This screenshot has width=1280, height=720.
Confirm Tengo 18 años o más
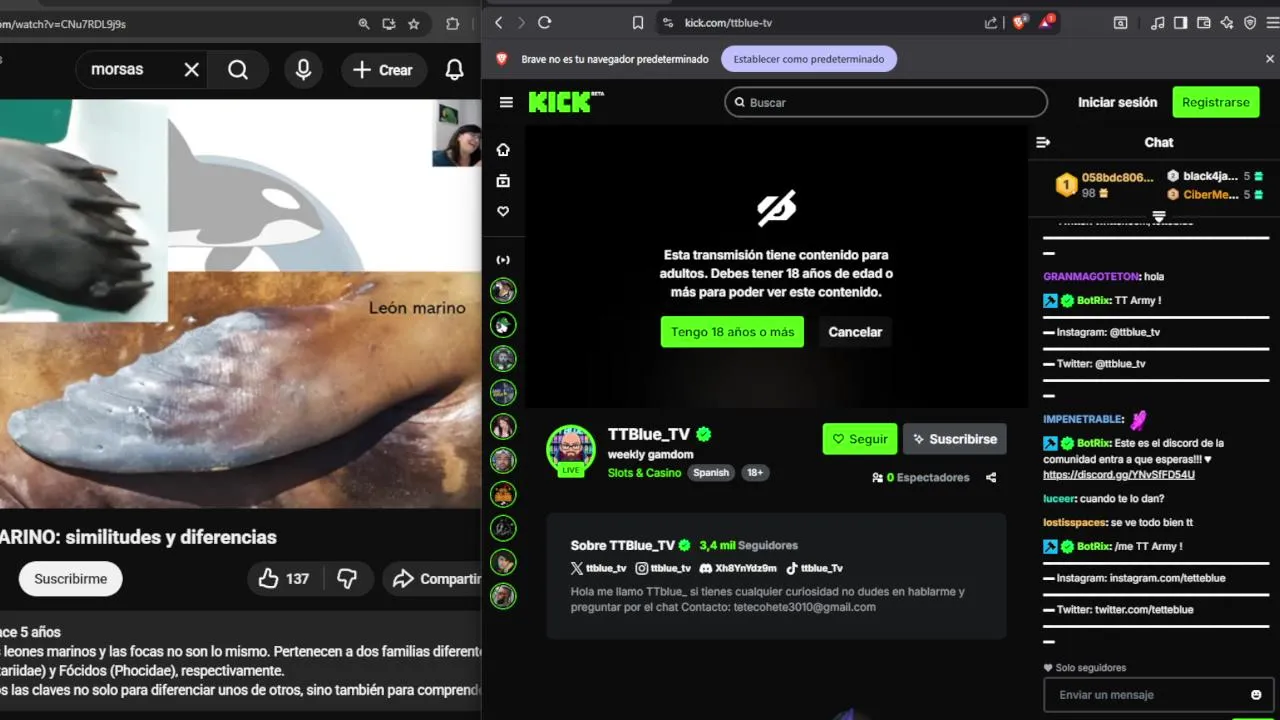click(732, 332)
